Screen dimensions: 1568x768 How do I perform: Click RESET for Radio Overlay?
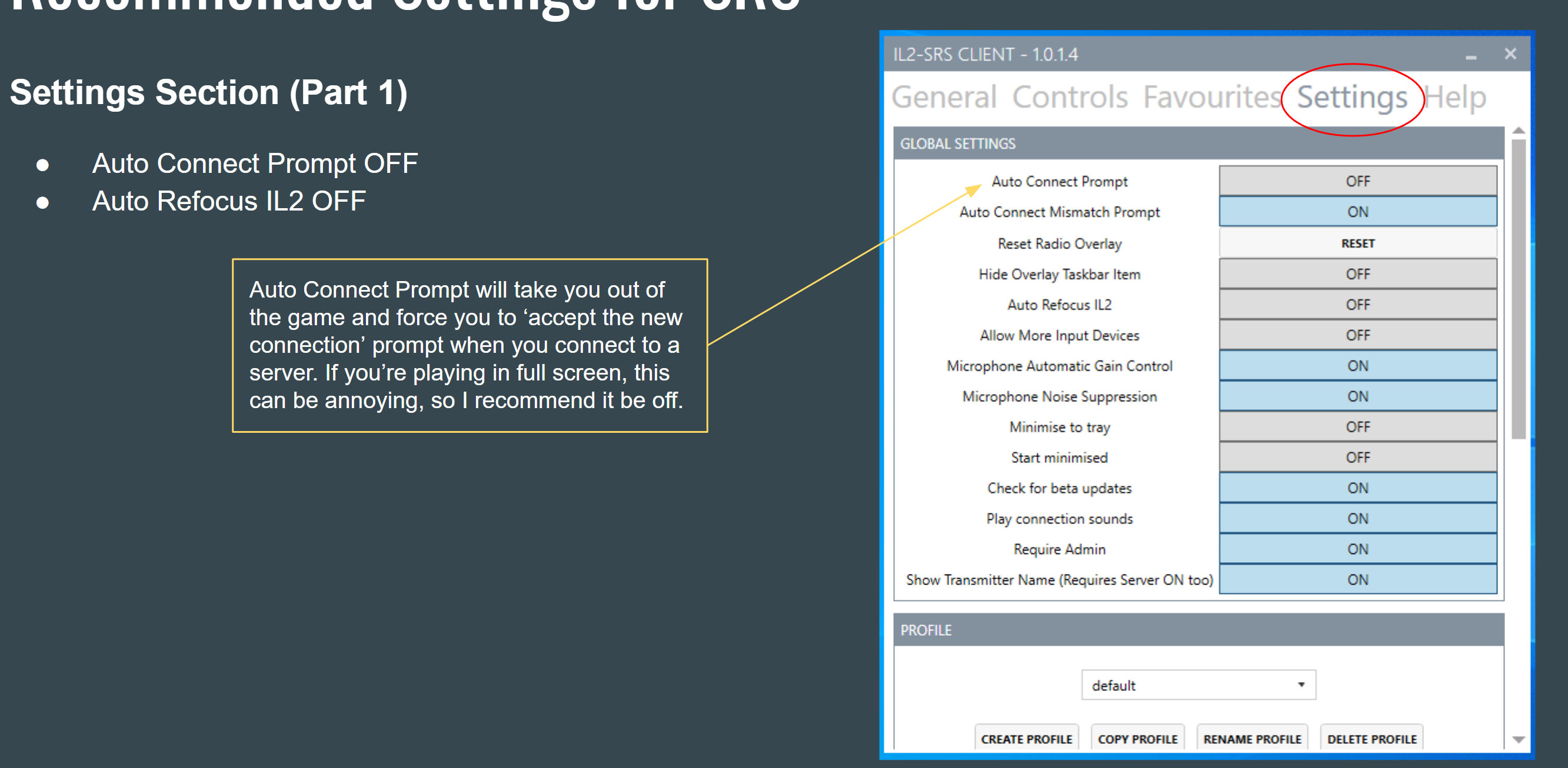(1357, 243)
